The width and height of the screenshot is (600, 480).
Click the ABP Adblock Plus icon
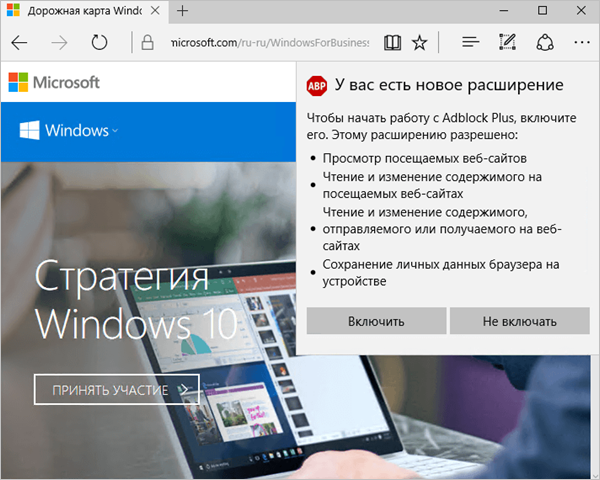(317, 86)
